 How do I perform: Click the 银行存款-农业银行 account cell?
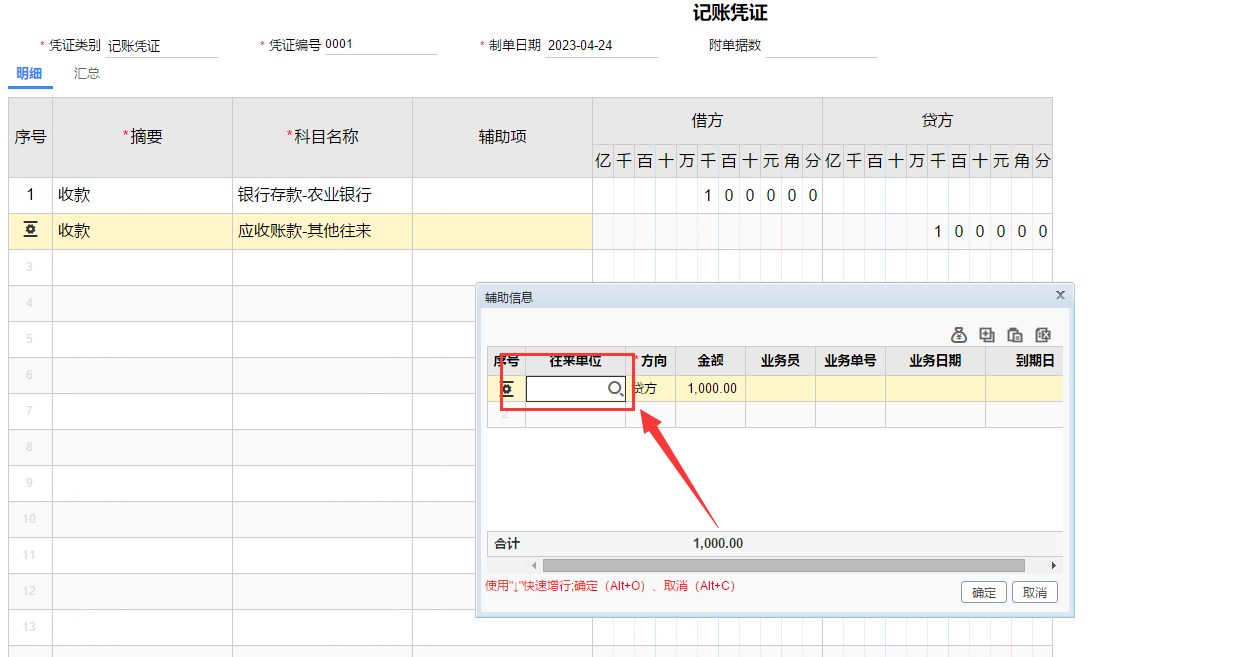(x=322, y=195)
